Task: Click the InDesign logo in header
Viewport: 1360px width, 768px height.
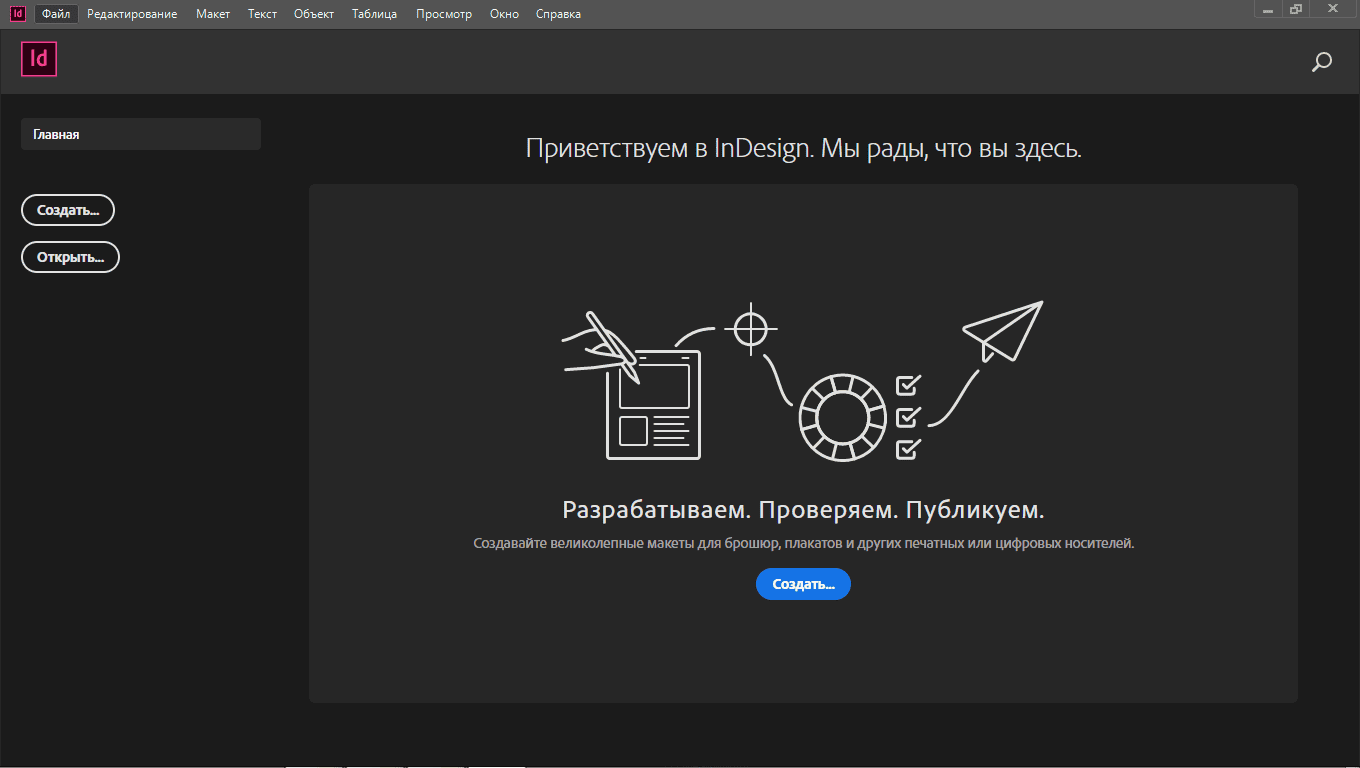Action: pyautogui.click(x=39, y=59)
